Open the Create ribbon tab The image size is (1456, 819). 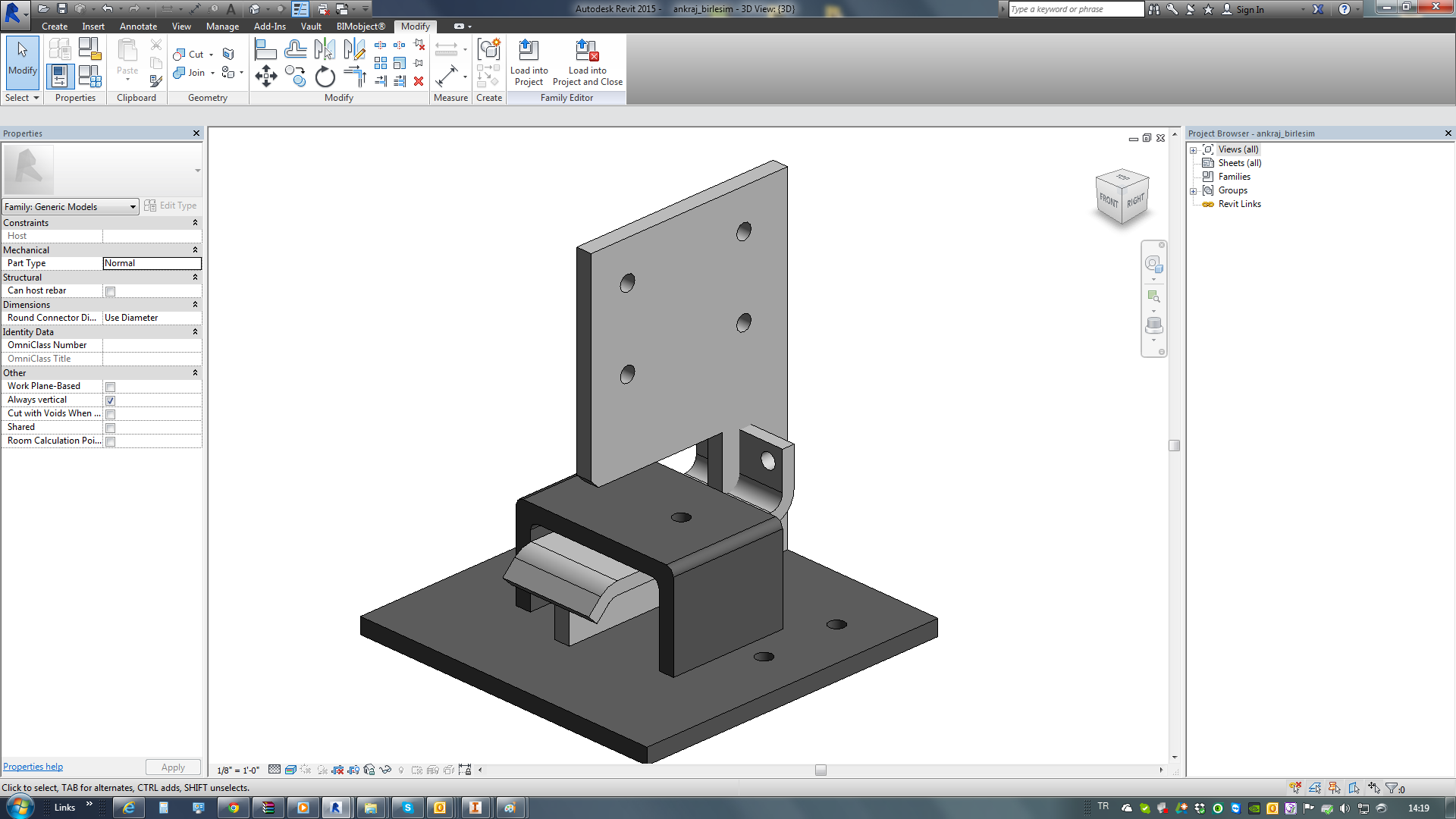pyautogui.click(x=55, y=27)
